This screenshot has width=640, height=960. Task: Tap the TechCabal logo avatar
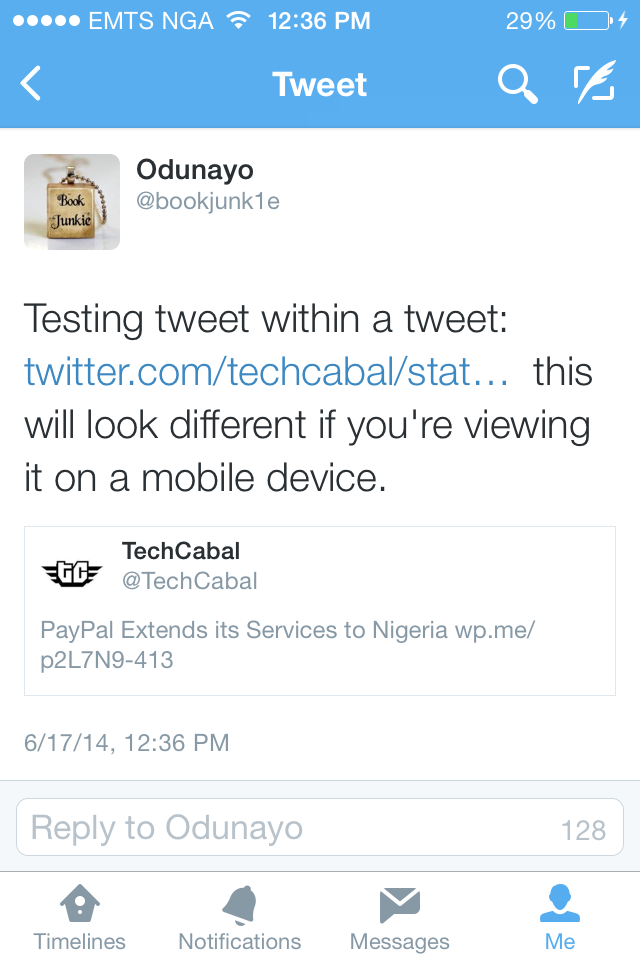pos(72,572)
